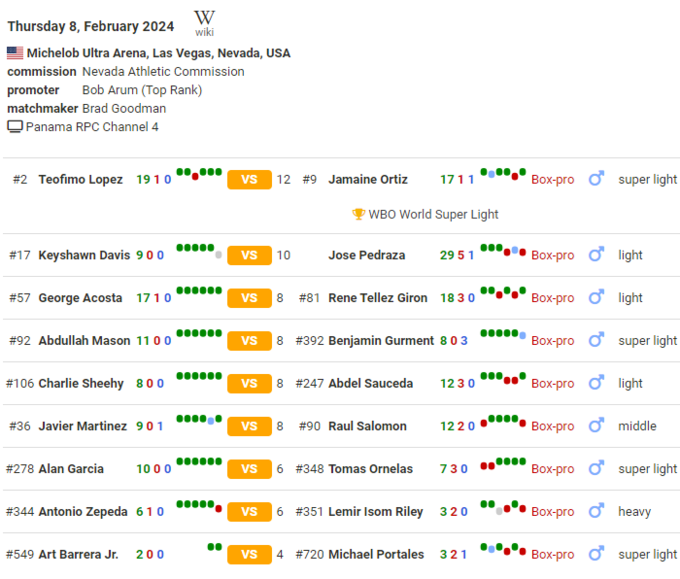
Task: Click VS button in Alan Garcia bout
Action: (x=249, y=469)
